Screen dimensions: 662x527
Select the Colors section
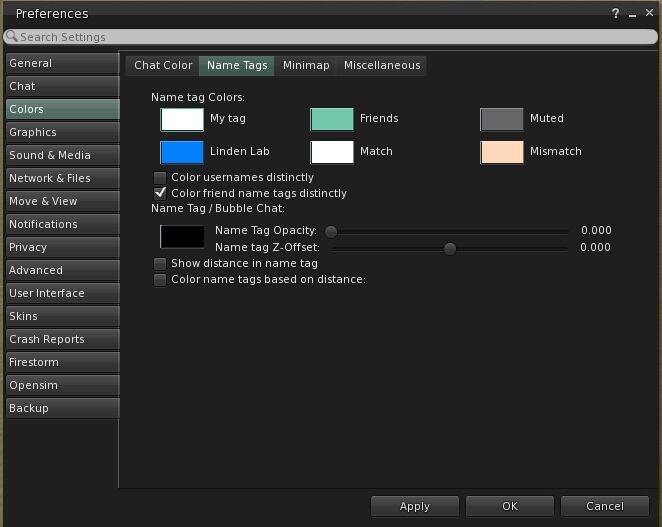[63, 109]
